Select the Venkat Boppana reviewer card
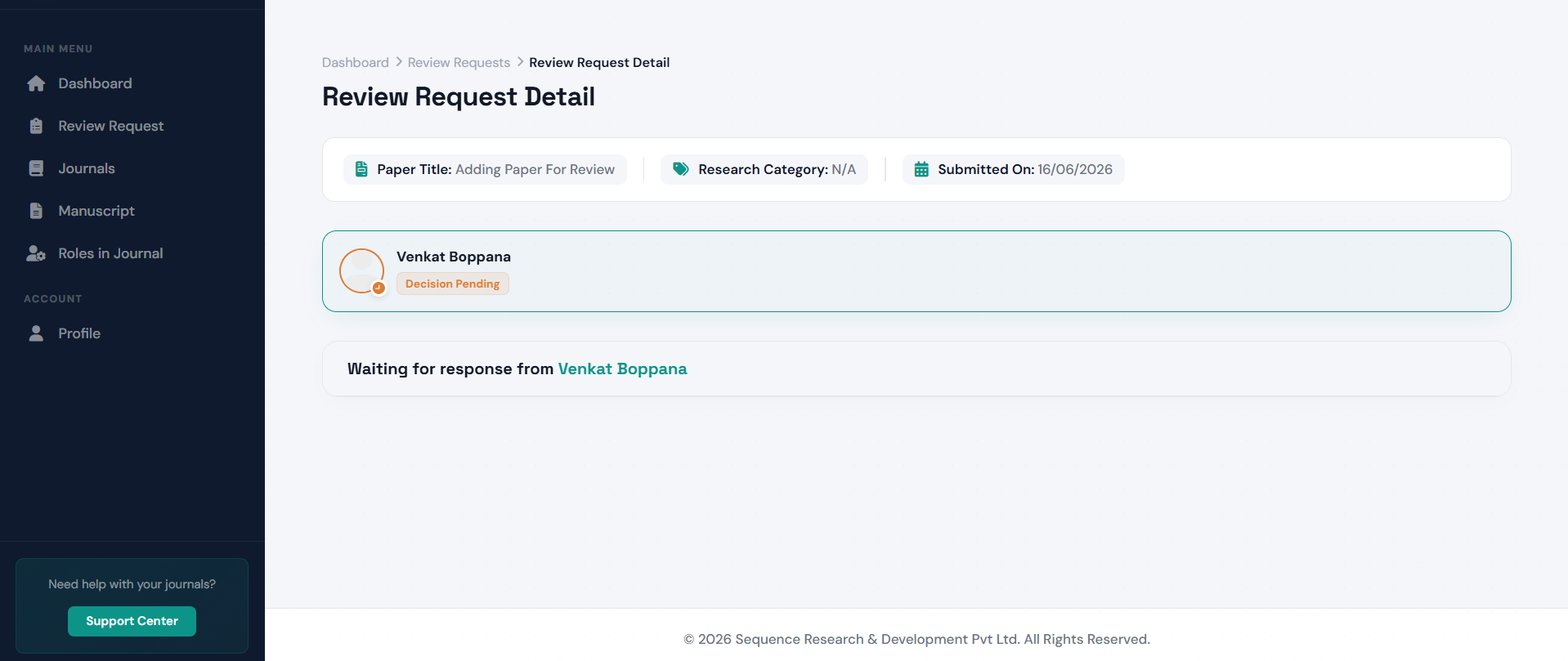The width and height of the screenshot is (1568, 661). pos(916,271)
